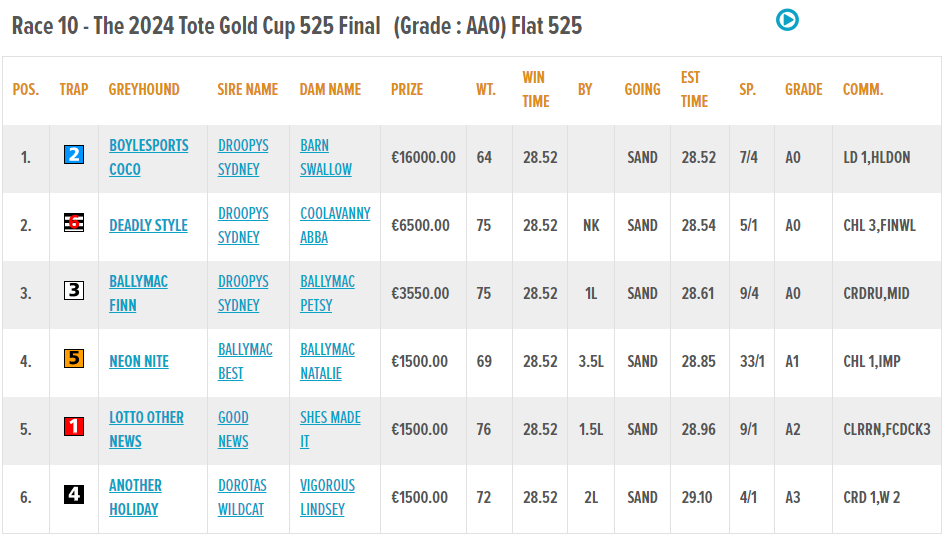Click the white trap 3 icon
946x538 pixels.
[x=74, y=291]
